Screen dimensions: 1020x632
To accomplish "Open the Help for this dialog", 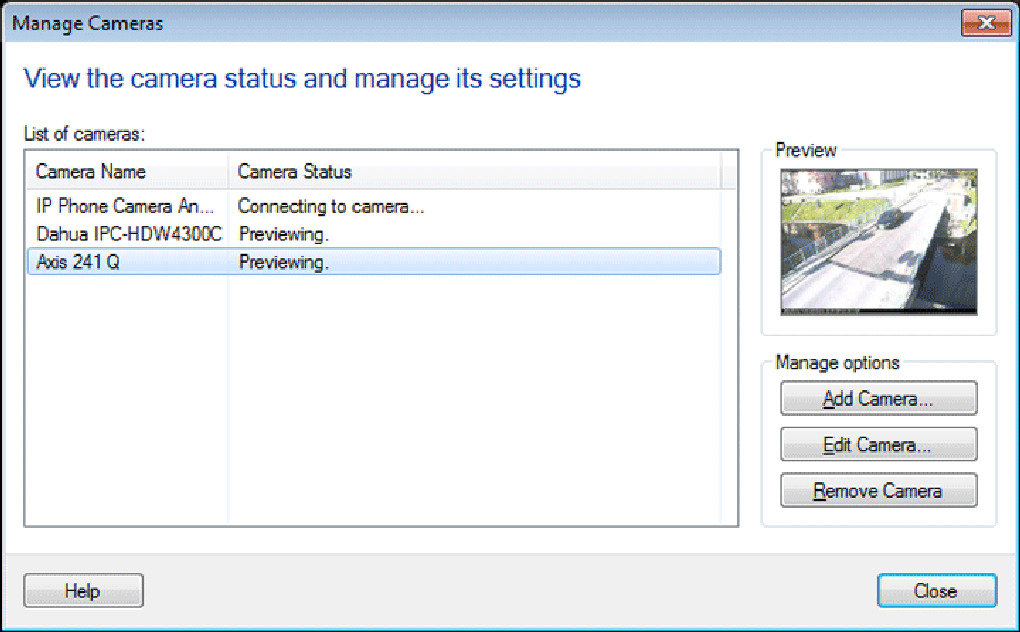I will (83, 591).
